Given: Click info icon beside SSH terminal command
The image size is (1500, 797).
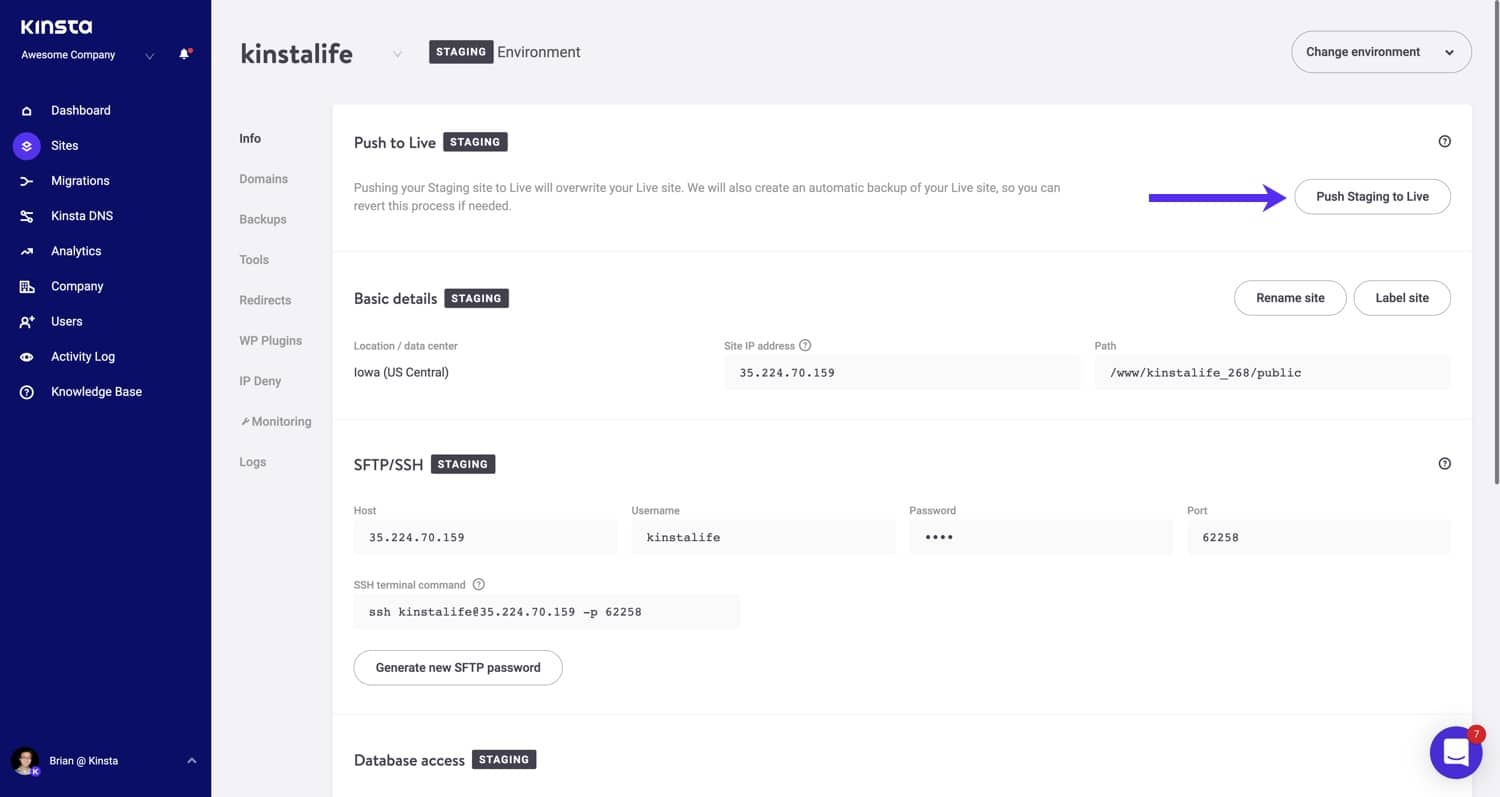Looking at the screenshot, I should coord(478,585).
